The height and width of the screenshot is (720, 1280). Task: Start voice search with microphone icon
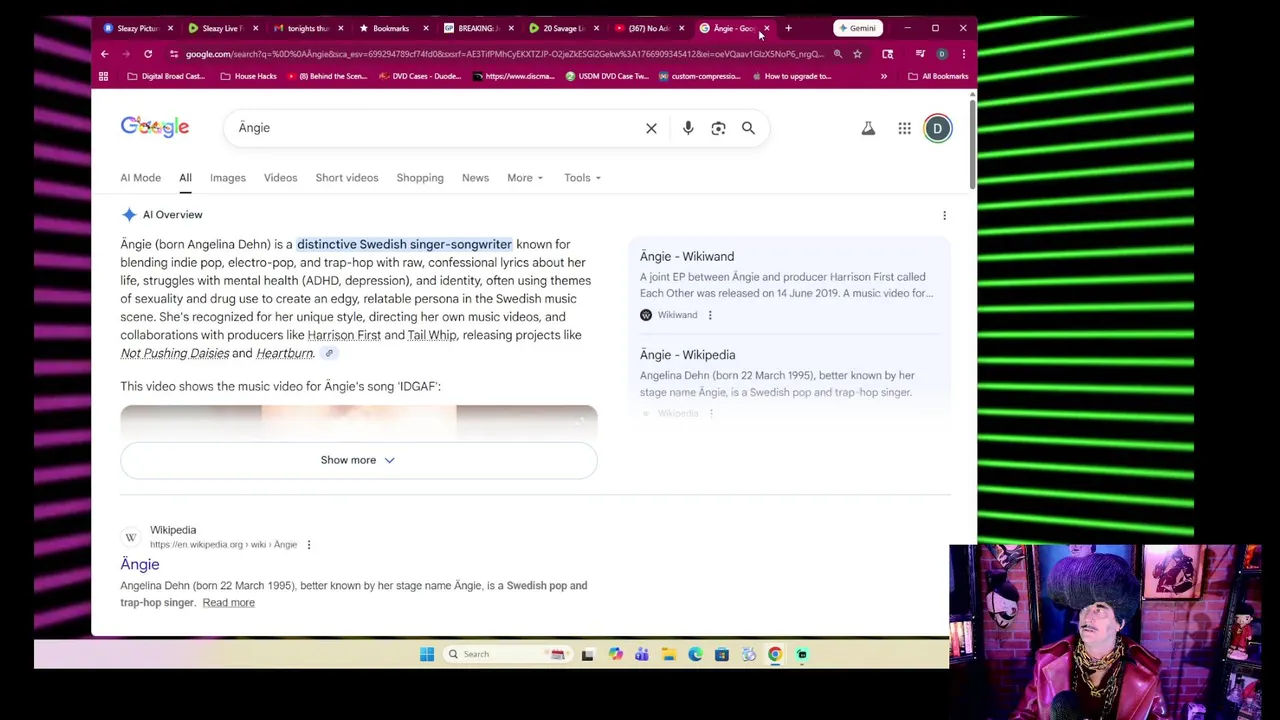[x=688, y=128]
